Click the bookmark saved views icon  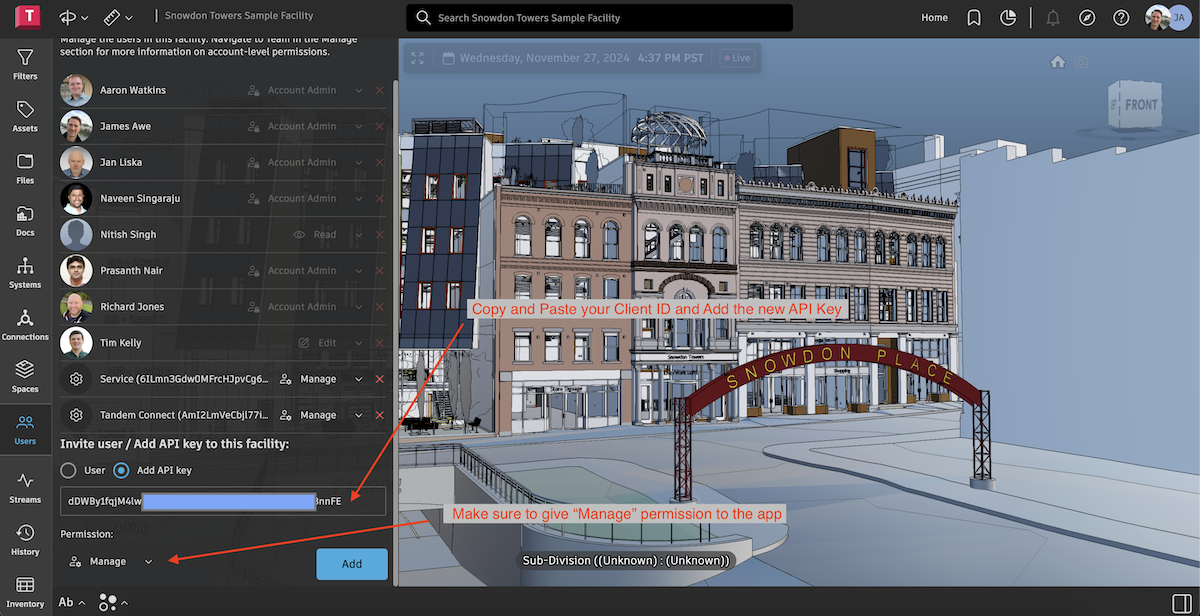(x=974, y=17)
